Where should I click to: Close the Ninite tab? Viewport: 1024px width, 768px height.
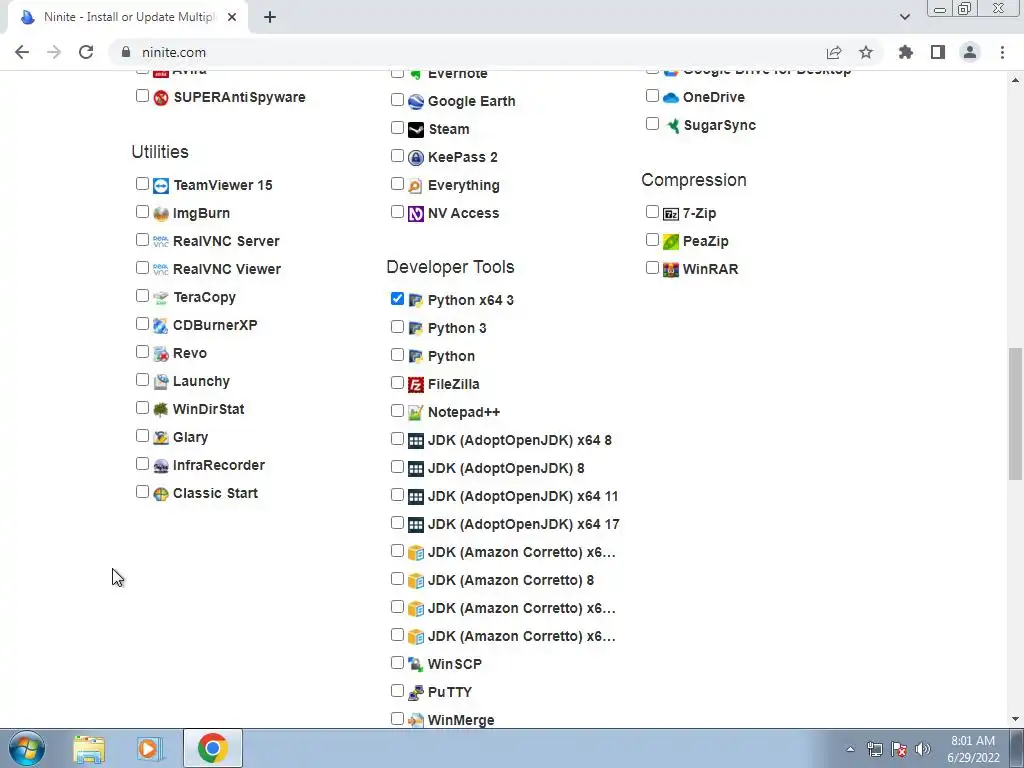[232, 17]
